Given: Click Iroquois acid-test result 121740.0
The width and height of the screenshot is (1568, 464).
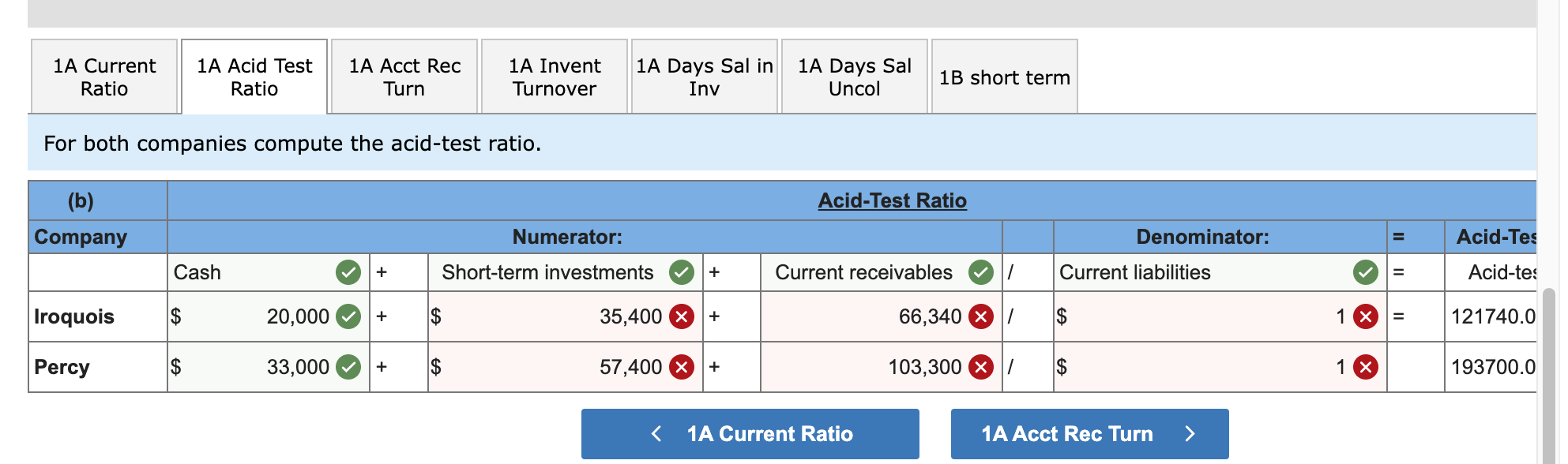Looking at the screenshot, I should (x=1493, y=316).
